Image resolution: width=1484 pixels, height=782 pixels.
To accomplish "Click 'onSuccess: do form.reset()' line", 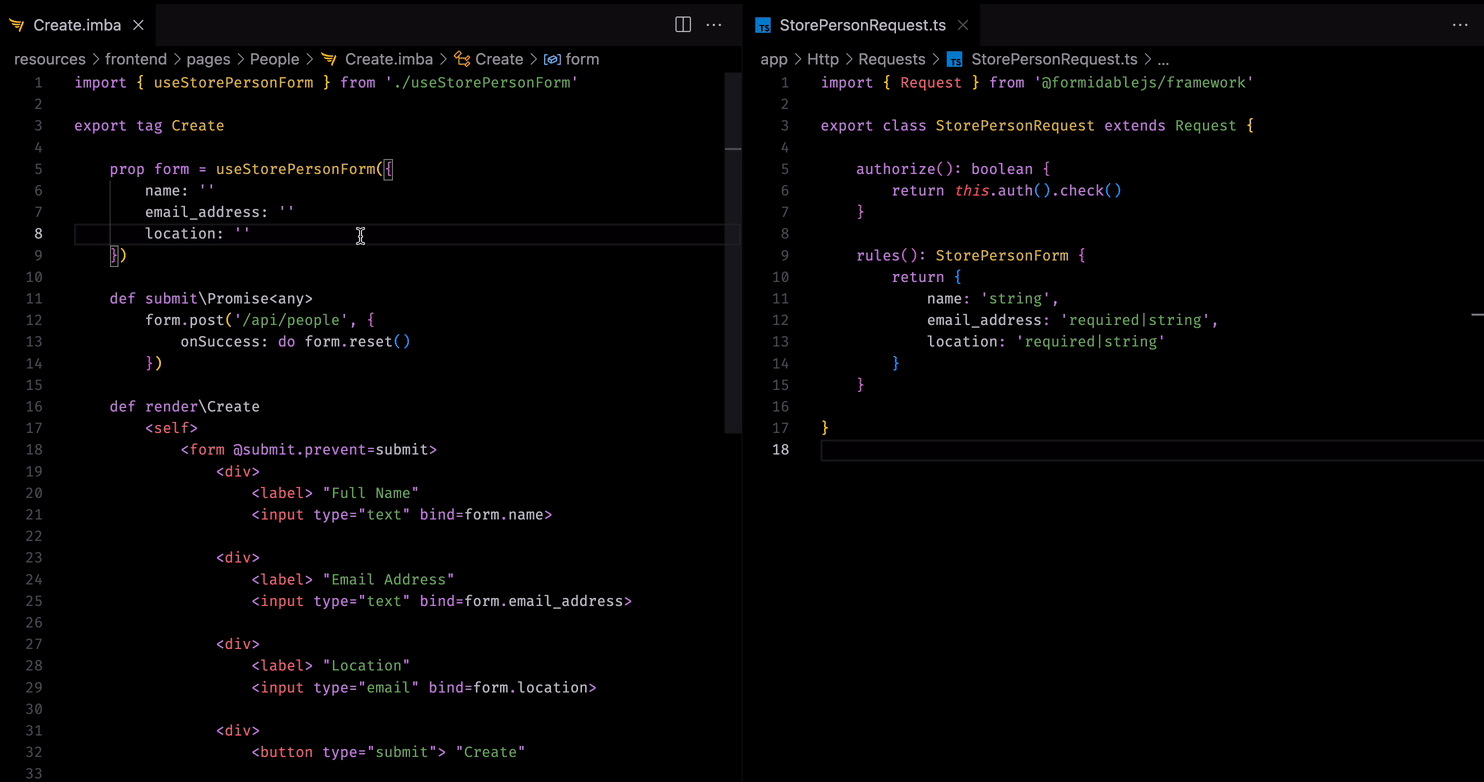I will point(295,342).
